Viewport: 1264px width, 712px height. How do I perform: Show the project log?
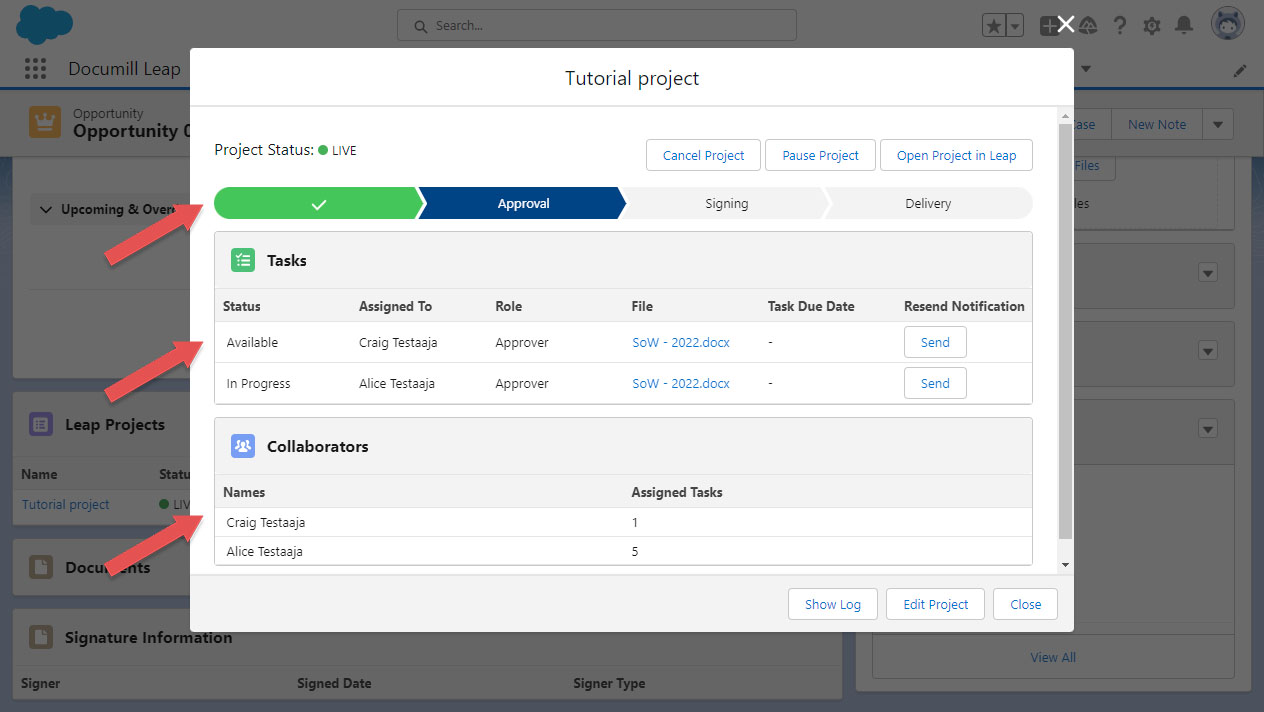pos(832,604)
